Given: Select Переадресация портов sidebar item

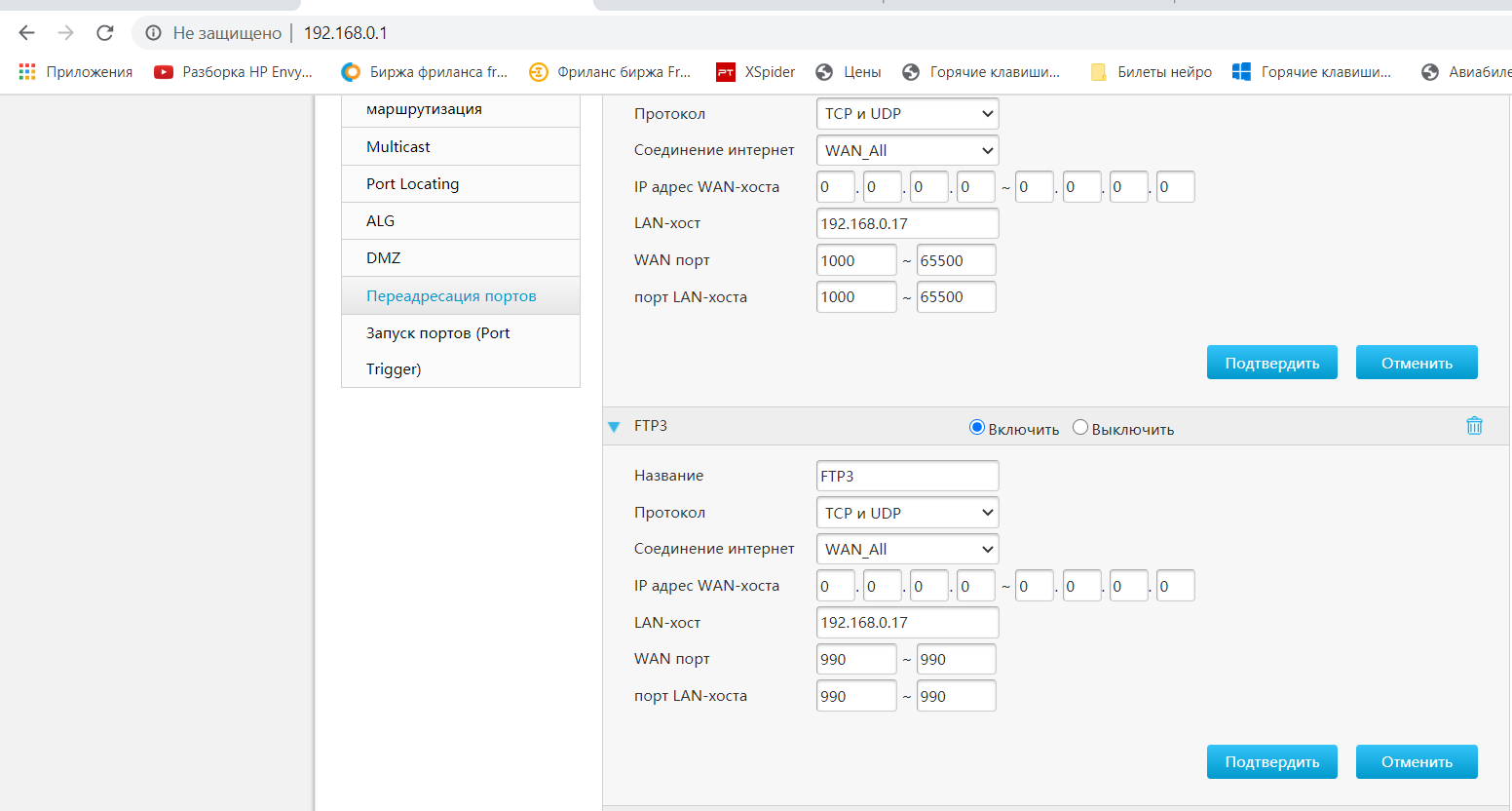Looking at the screenshot, I should pyautogui.click(x=461, y=295).
